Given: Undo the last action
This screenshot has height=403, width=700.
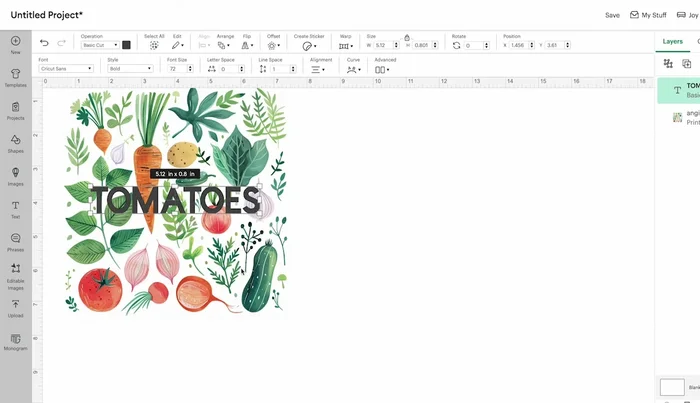Looking at the screenshot, I should tap(44, 43).
